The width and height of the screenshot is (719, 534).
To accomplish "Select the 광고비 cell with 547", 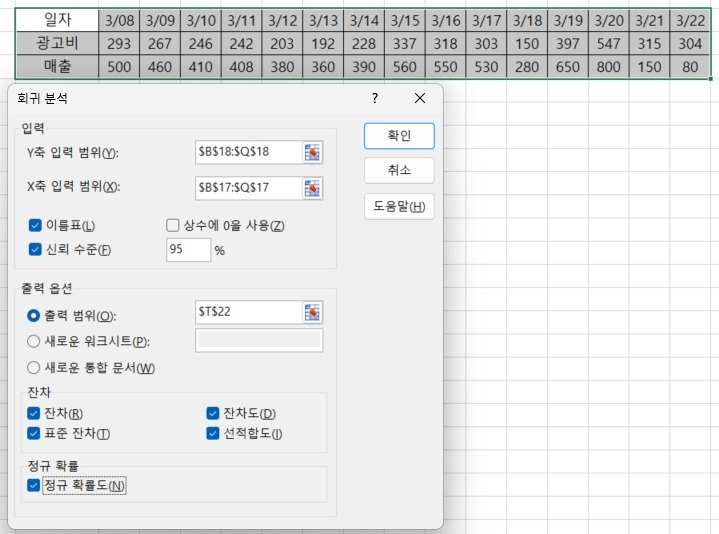I will tap(608, 44).
